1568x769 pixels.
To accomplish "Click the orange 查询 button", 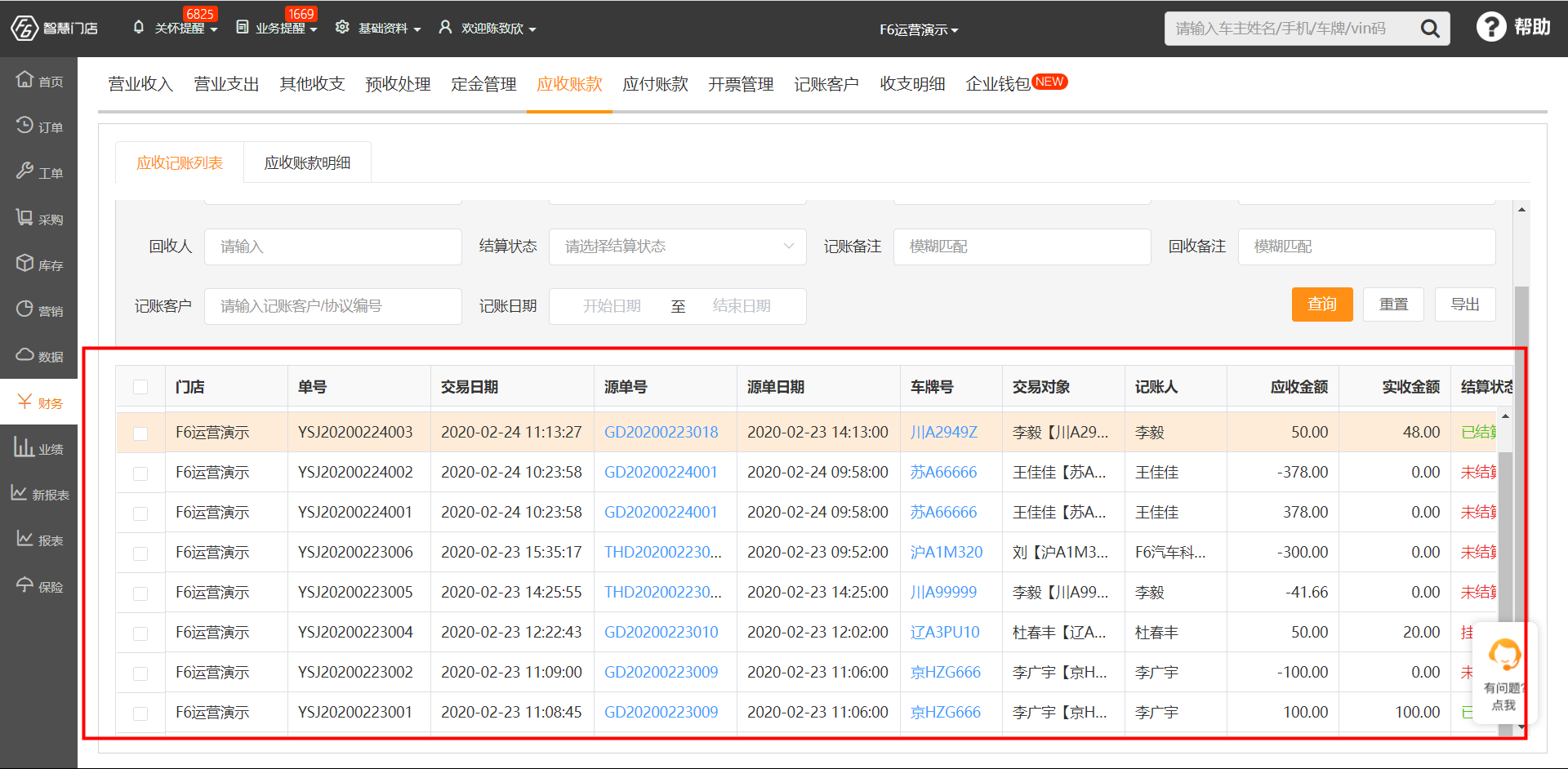I will click(x=1322, y=304).
